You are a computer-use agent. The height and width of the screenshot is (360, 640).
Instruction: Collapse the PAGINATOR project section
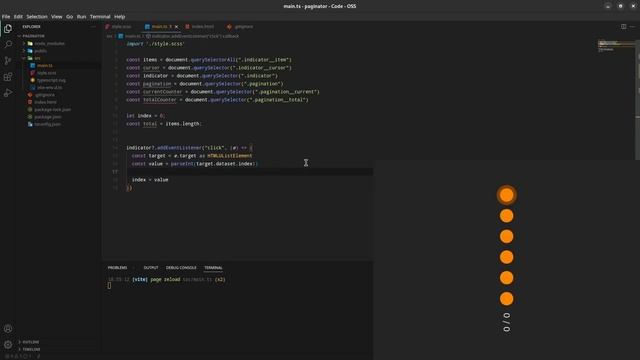(19, 36)
